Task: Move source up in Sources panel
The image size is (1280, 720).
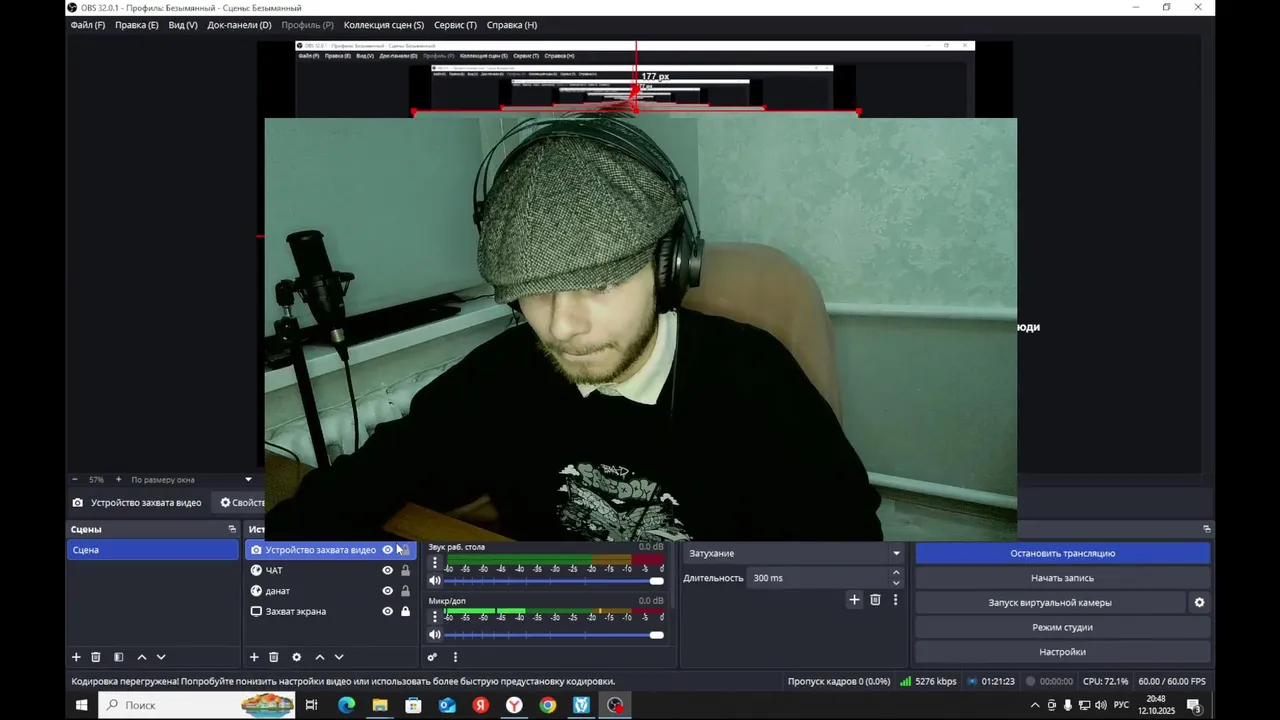Action: tap(319, 657)
